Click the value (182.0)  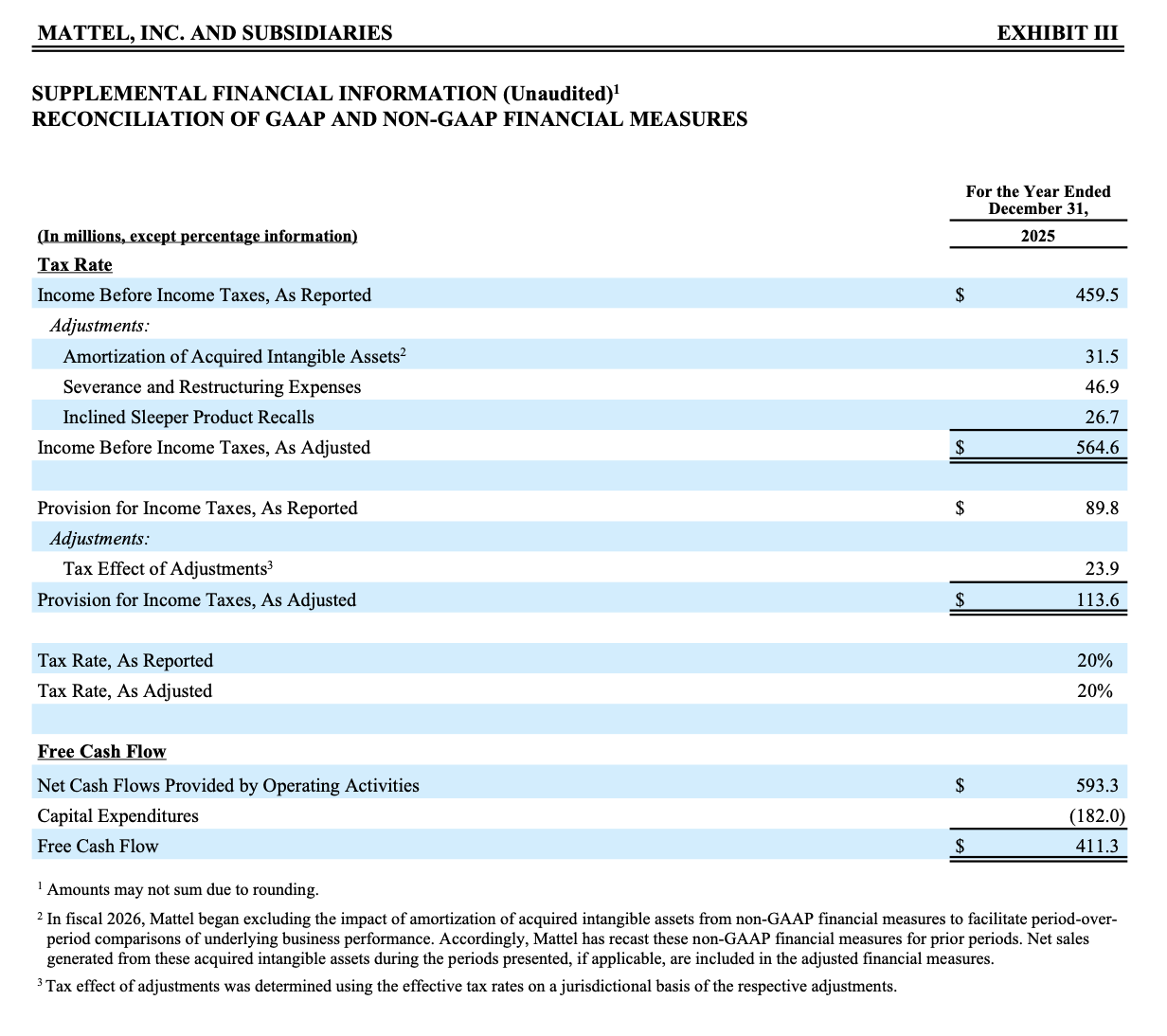[x=1097, y=816]
